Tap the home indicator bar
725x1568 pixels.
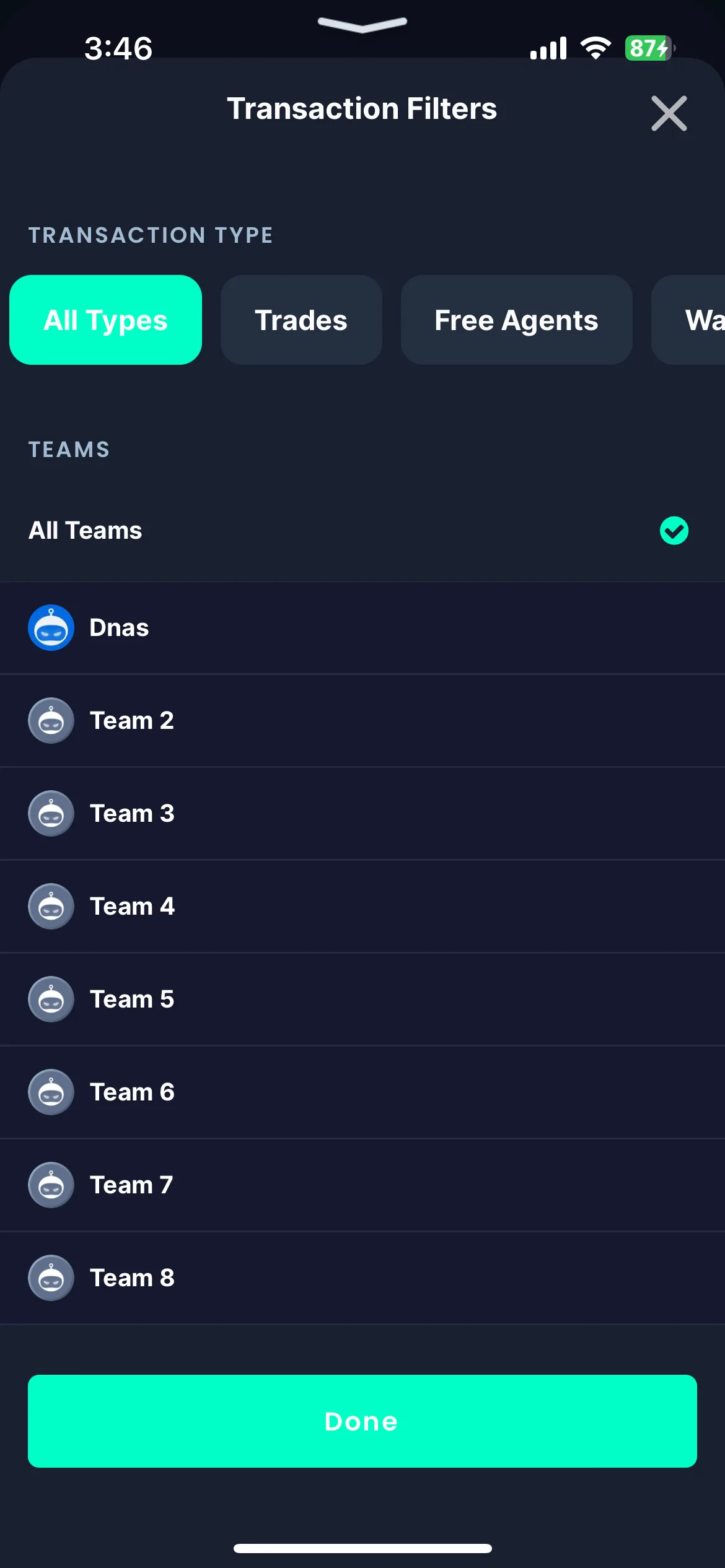click(362, 1548)
